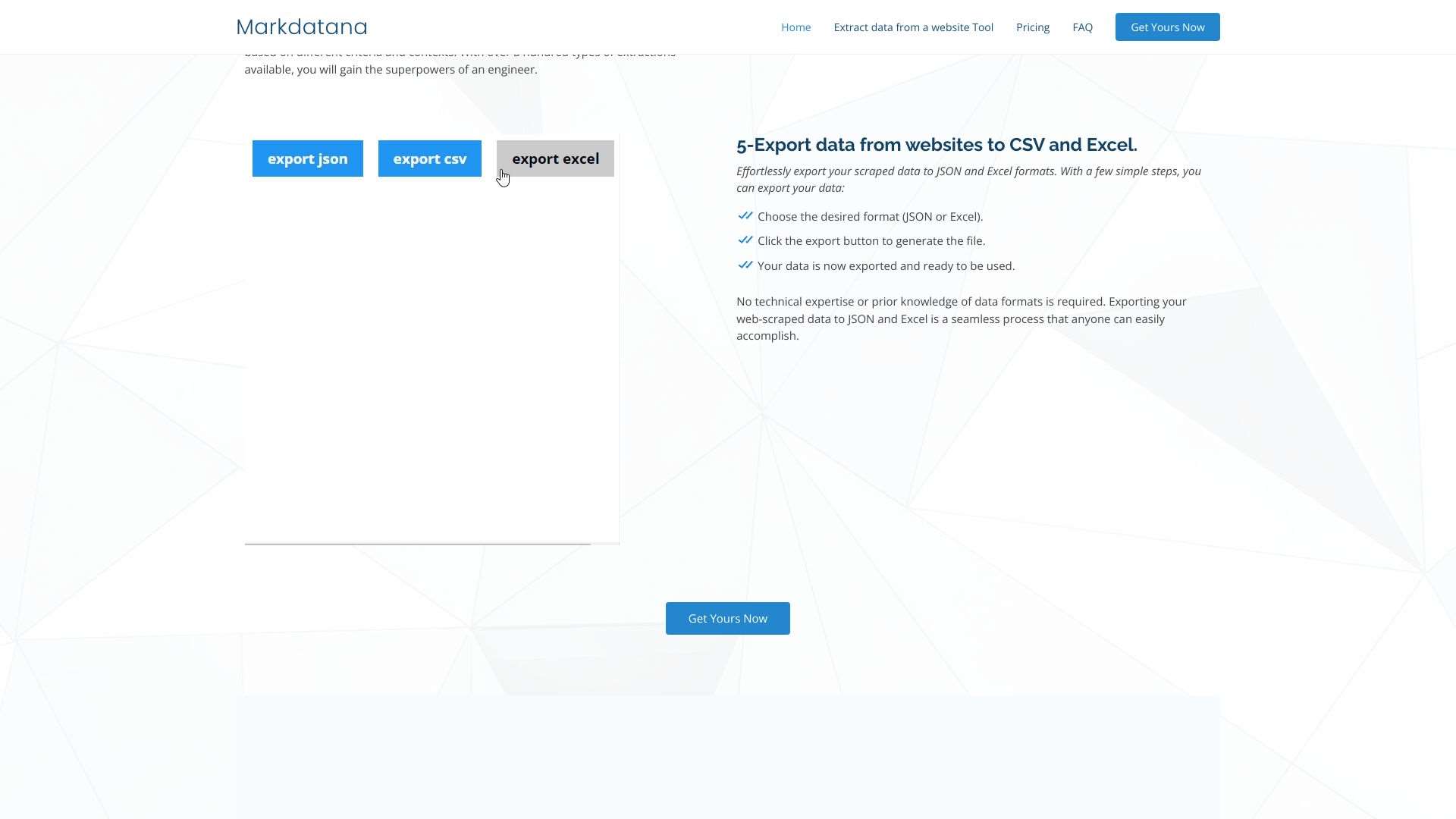Click checkmark icon beside Click the export button

click(745, 240)
